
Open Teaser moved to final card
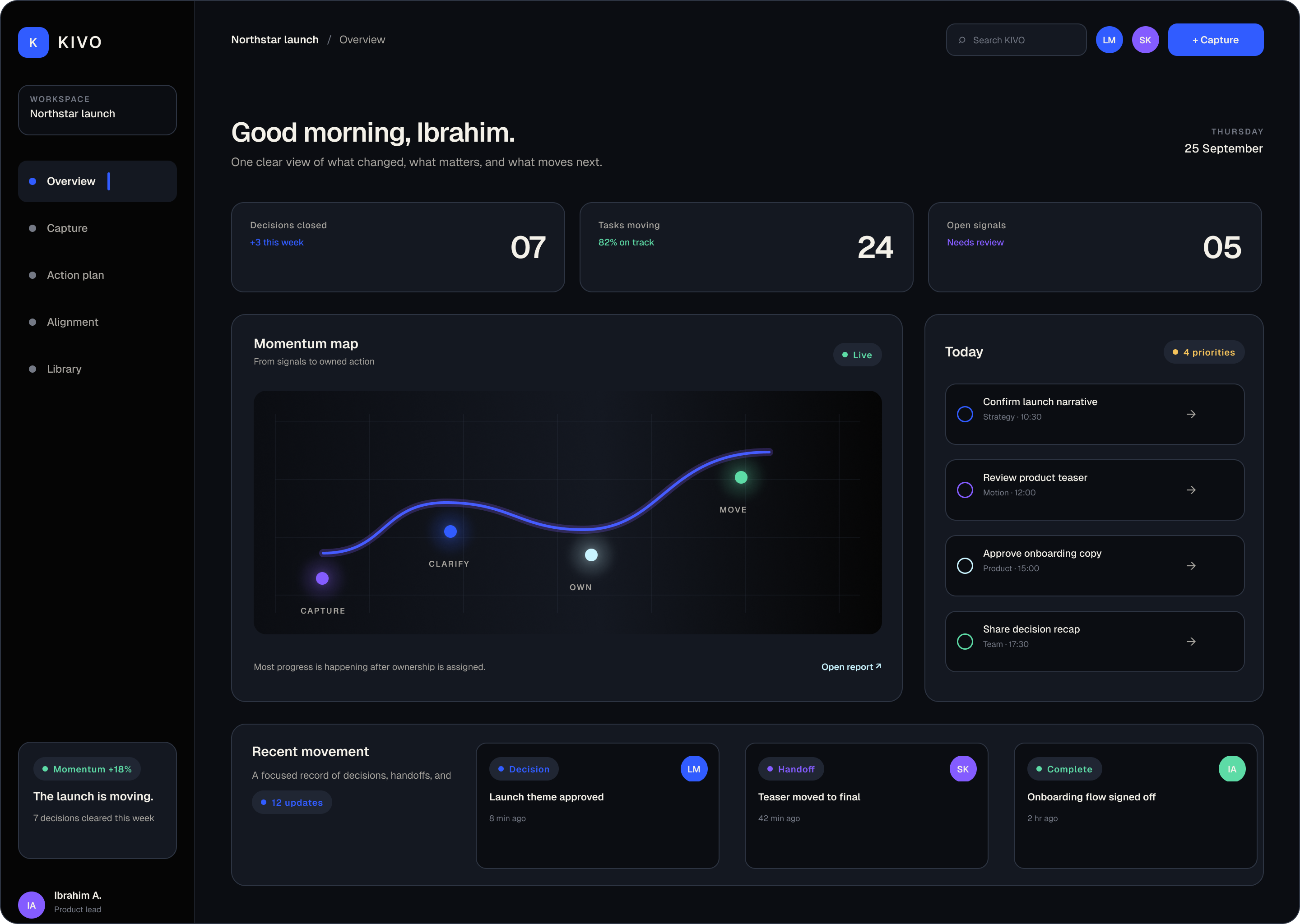(866, 806)
